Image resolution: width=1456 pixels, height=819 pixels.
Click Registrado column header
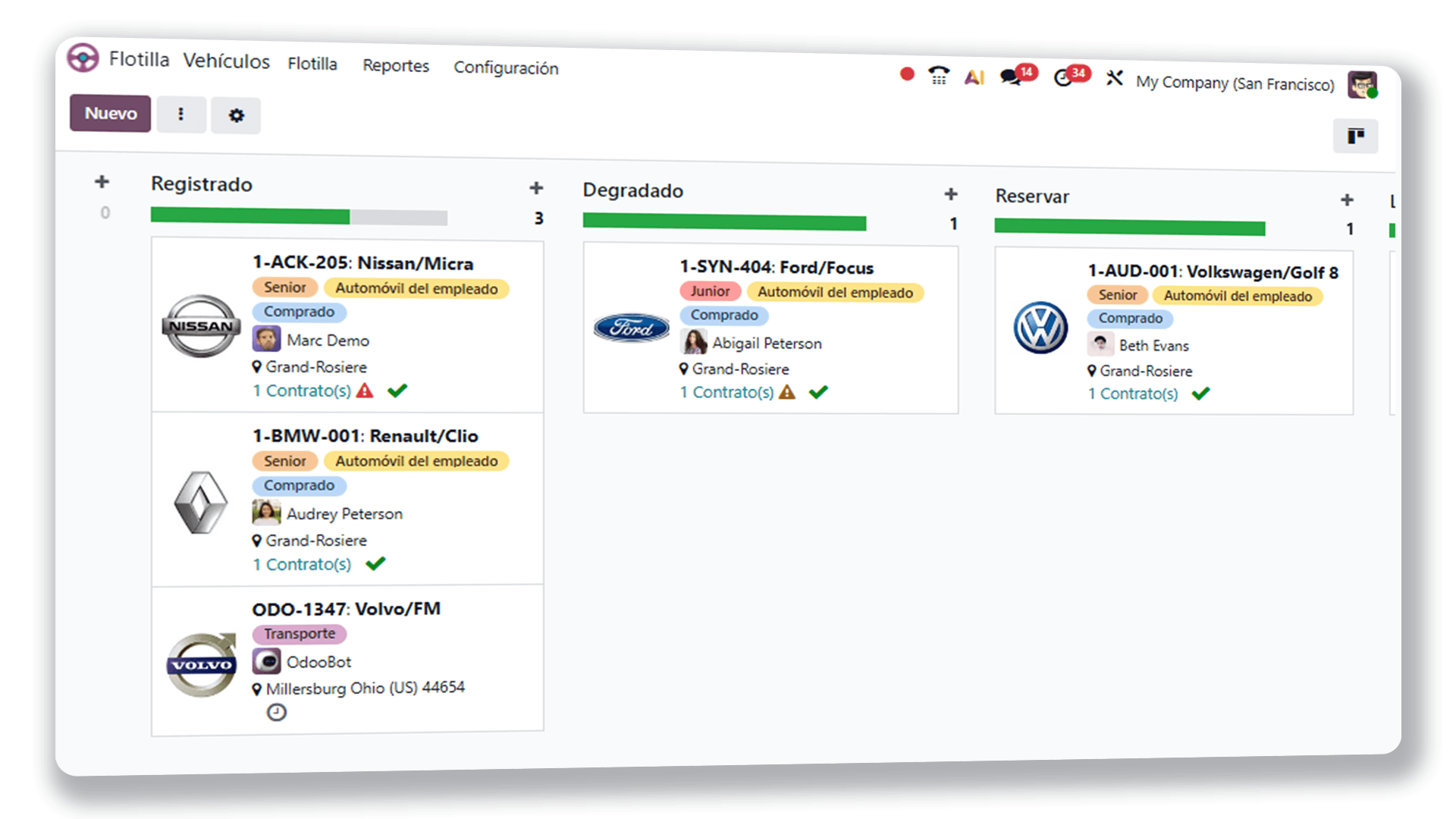point(201,184)
